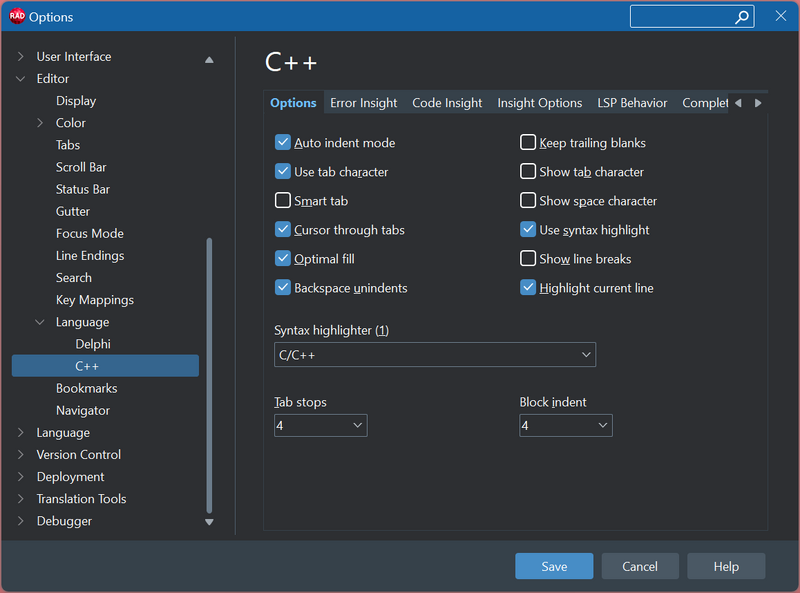Select Delphi under Language
Screen dimensions: 800x593
tap(93, 344)
